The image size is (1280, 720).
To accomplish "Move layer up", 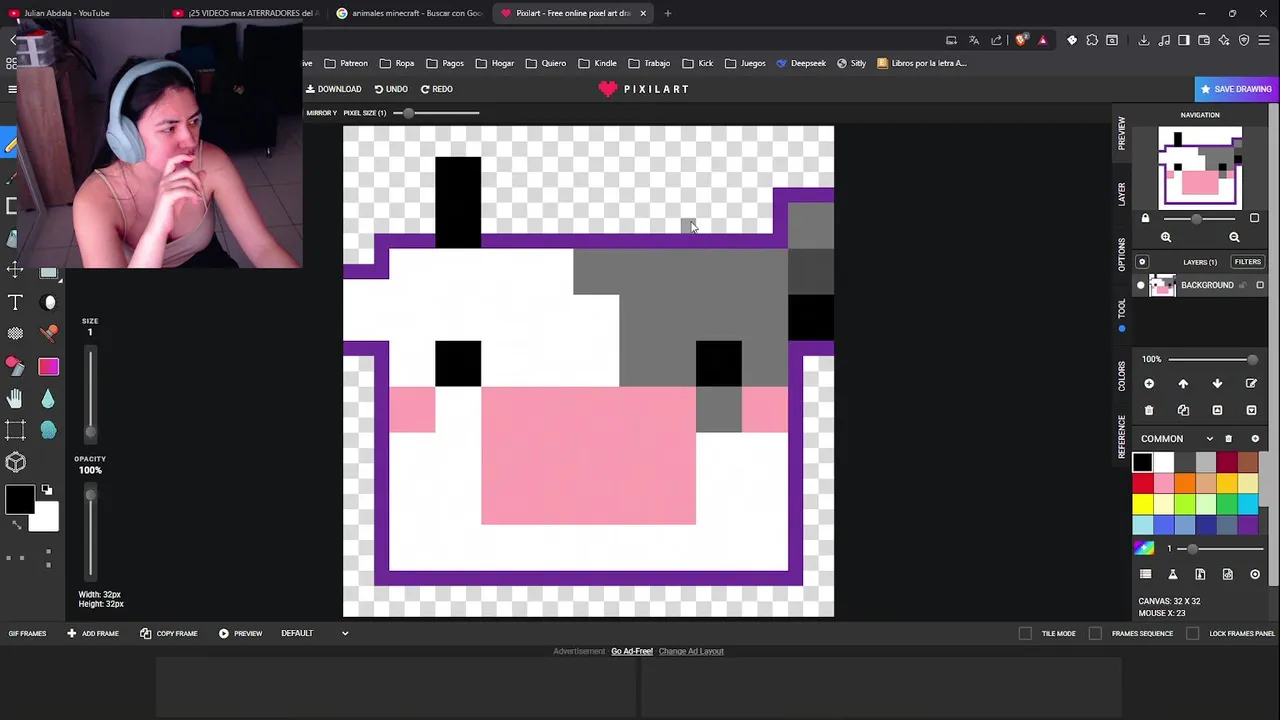I will pos(1183,384).
